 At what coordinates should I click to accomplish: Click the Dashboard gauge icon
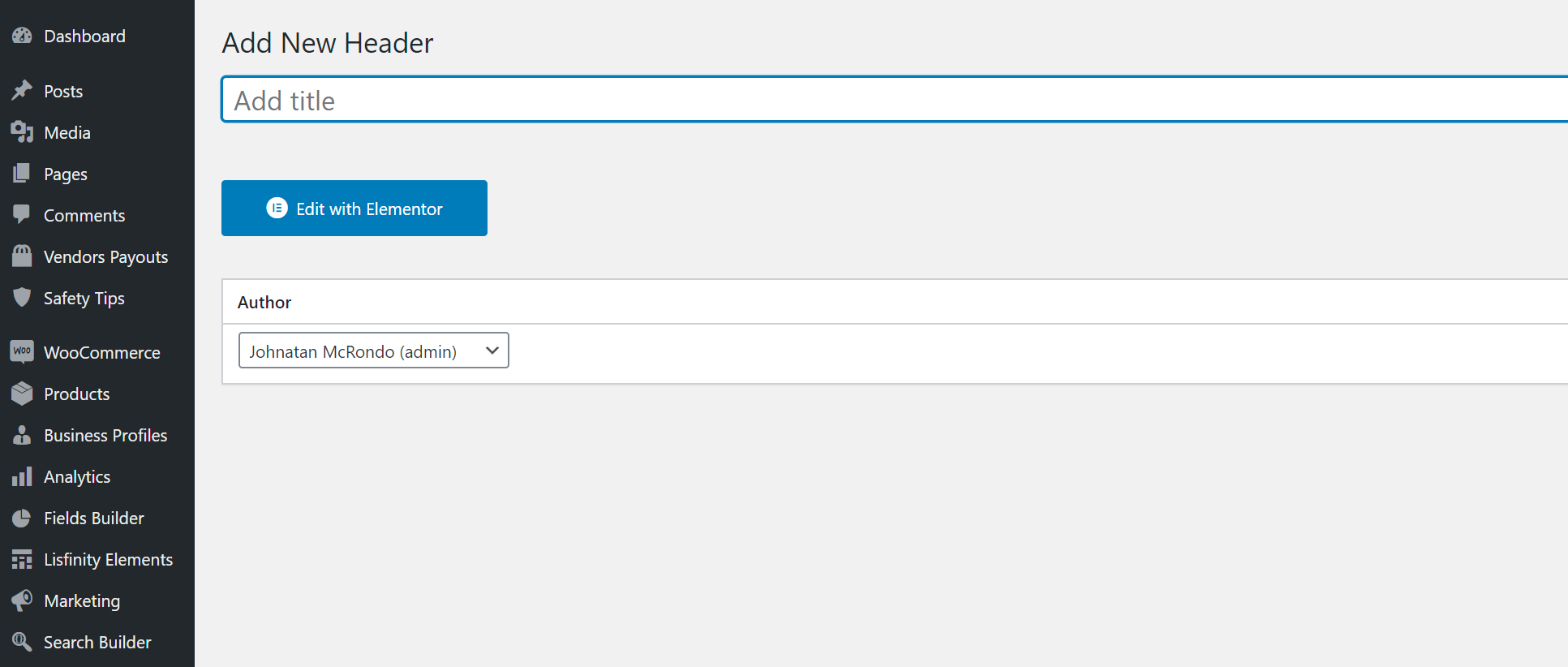[22, 37]
